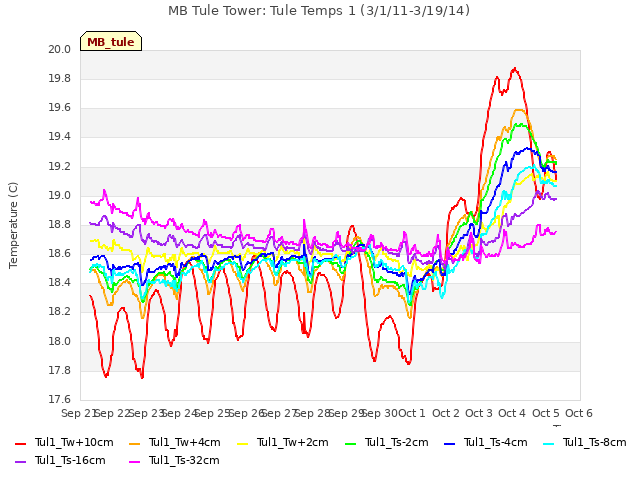Click the 17.6 y-axis tick label
Viewport: 640px width, 480px height.
tap(60, 400)
